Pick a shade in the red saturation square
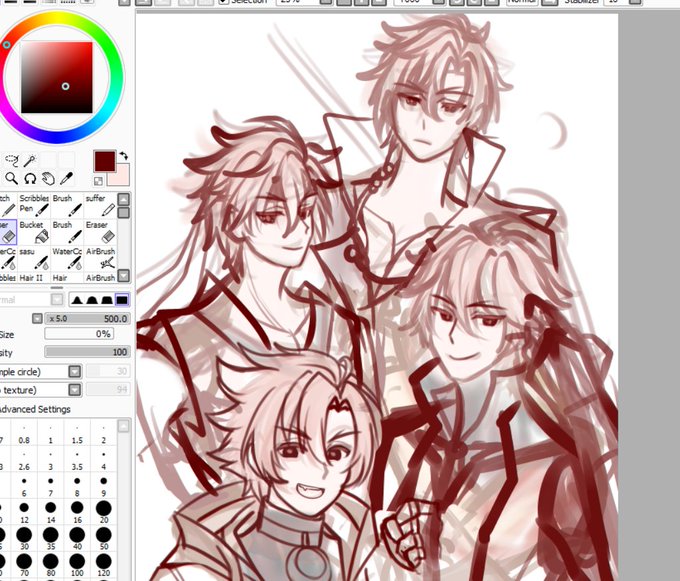 pos(57,78)
